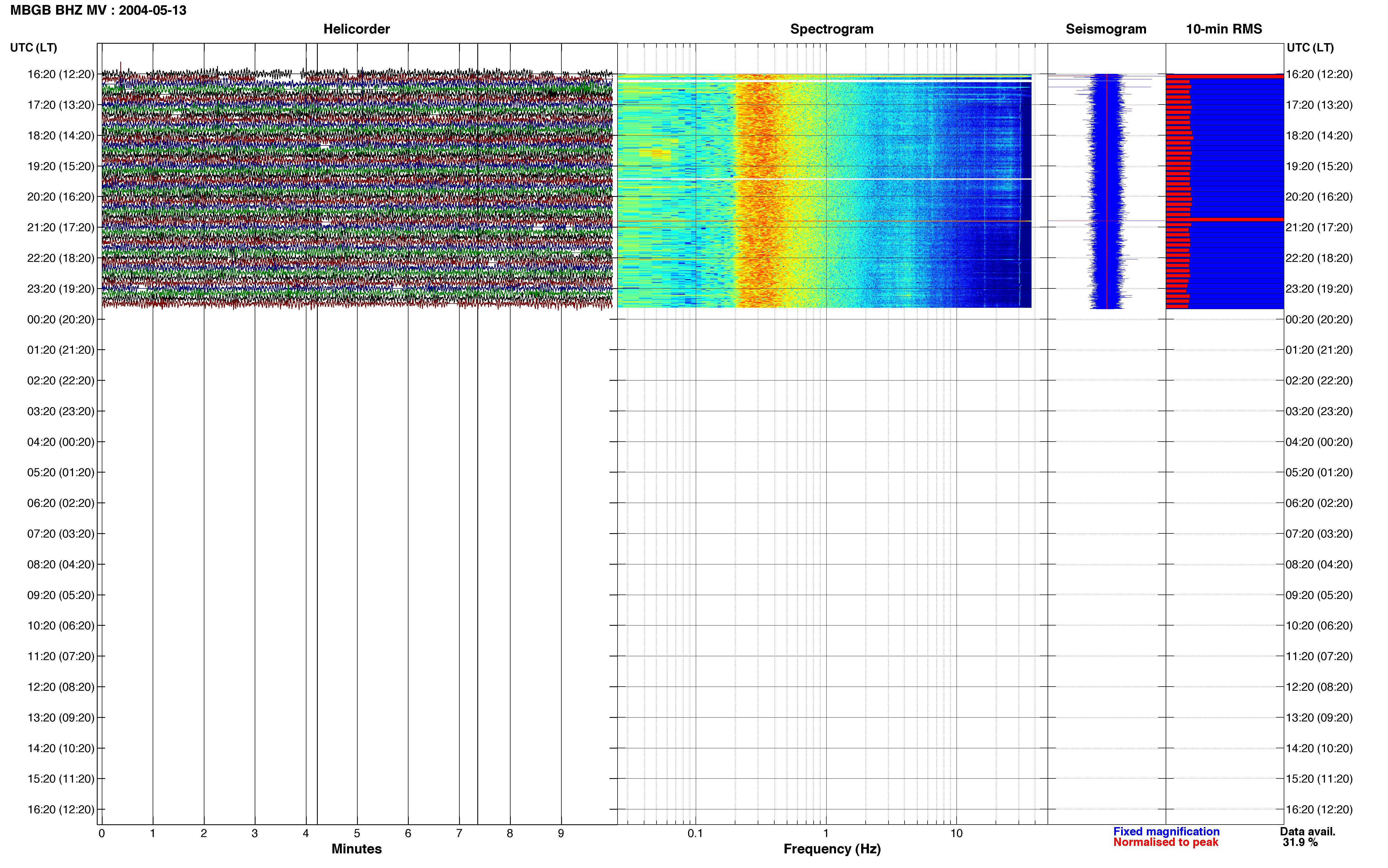1388x868 pixels.
Task: Click left axis label 07:20 (03:20)
Action: pyautogui.click(x=61, y=533)
